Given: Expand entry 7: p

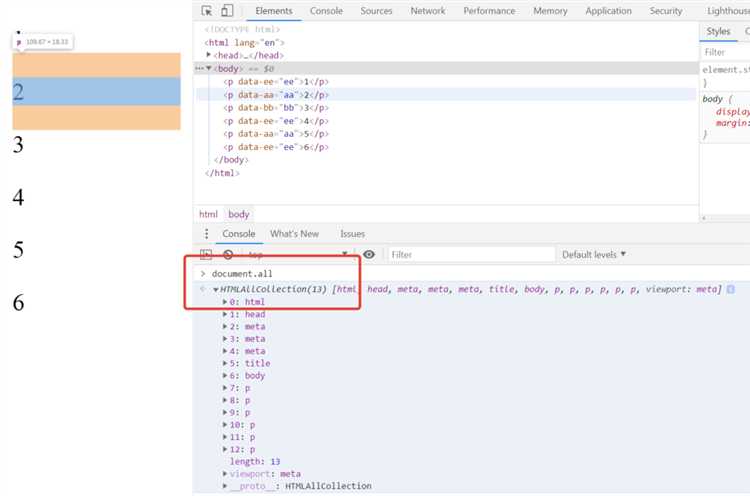Looking at the screenshot, I should [224, 388].
